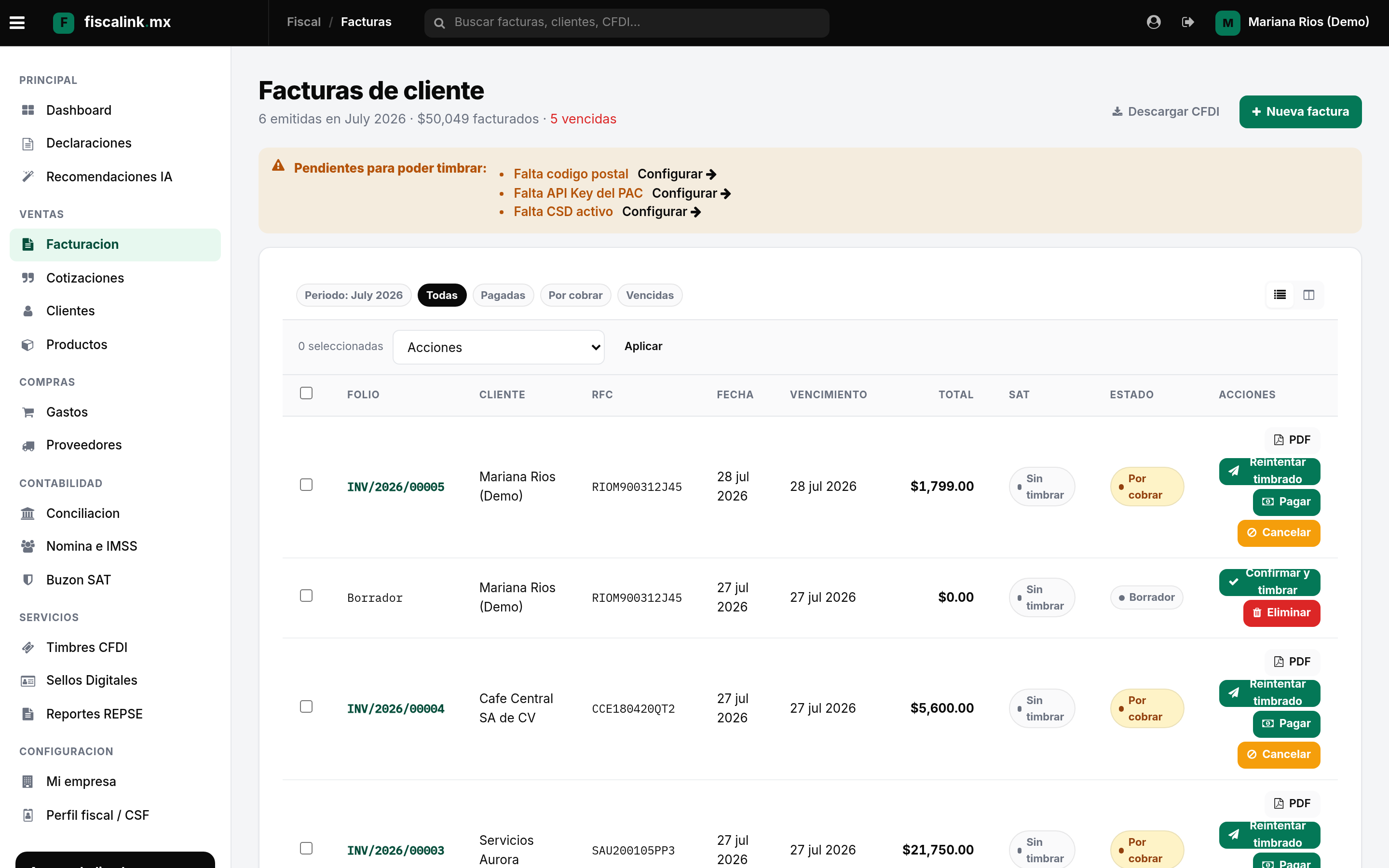The image size is (1389, 868).
Task: Click Descargar CFDI
Action: click(1165, 111)
